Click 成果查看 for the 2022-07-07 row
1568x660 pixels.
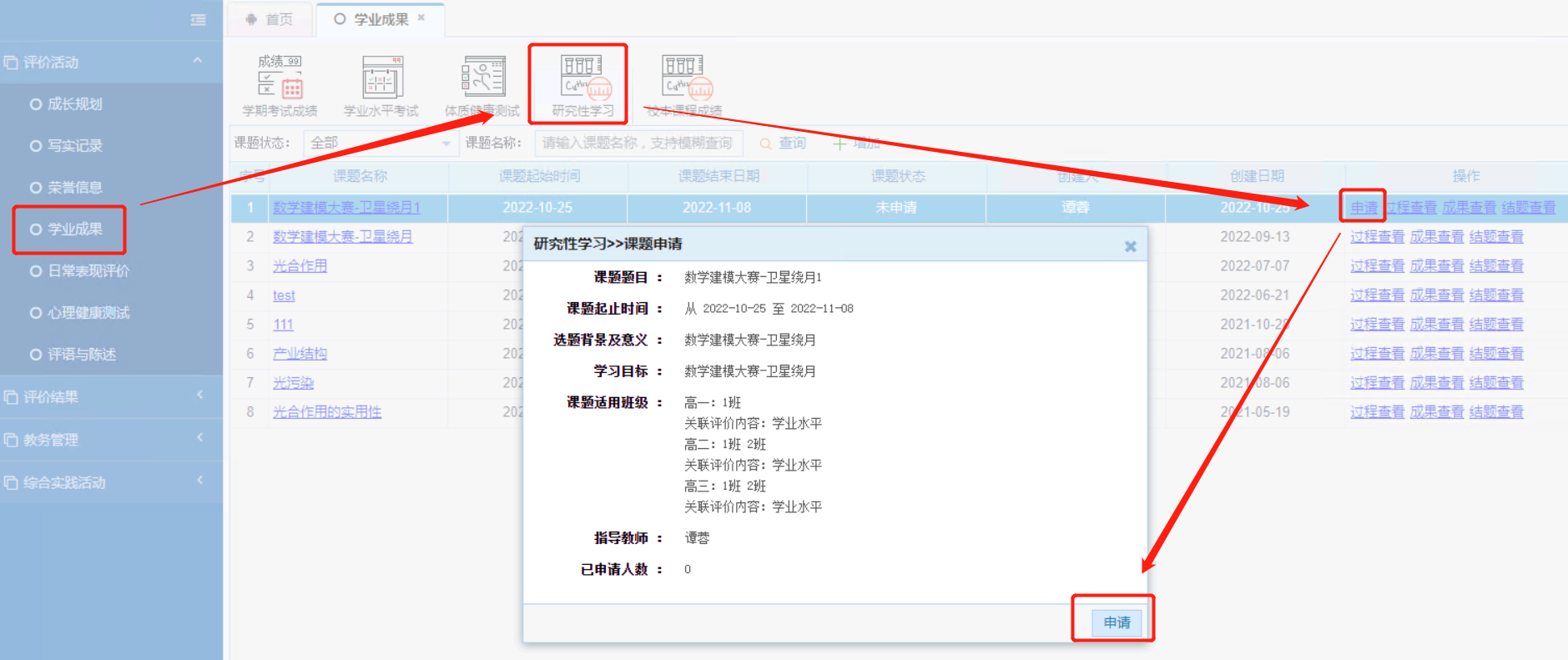[x=1436, y=266]
